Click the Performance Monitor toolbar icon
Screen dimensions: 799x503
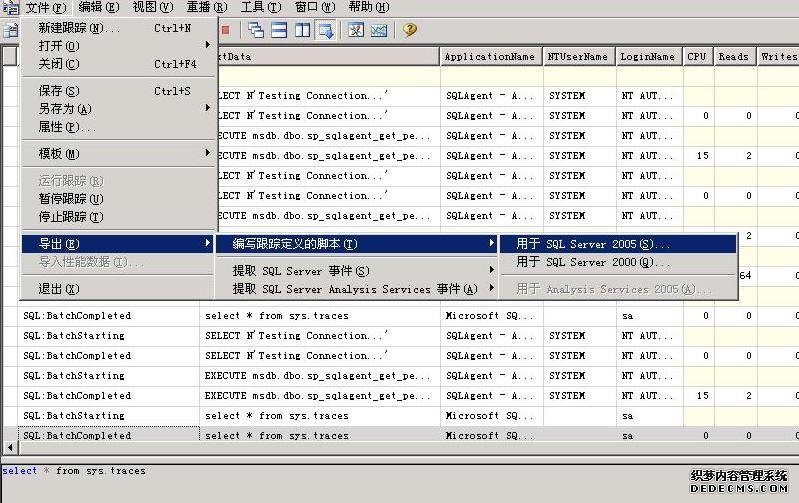click(x=379, y=30)
